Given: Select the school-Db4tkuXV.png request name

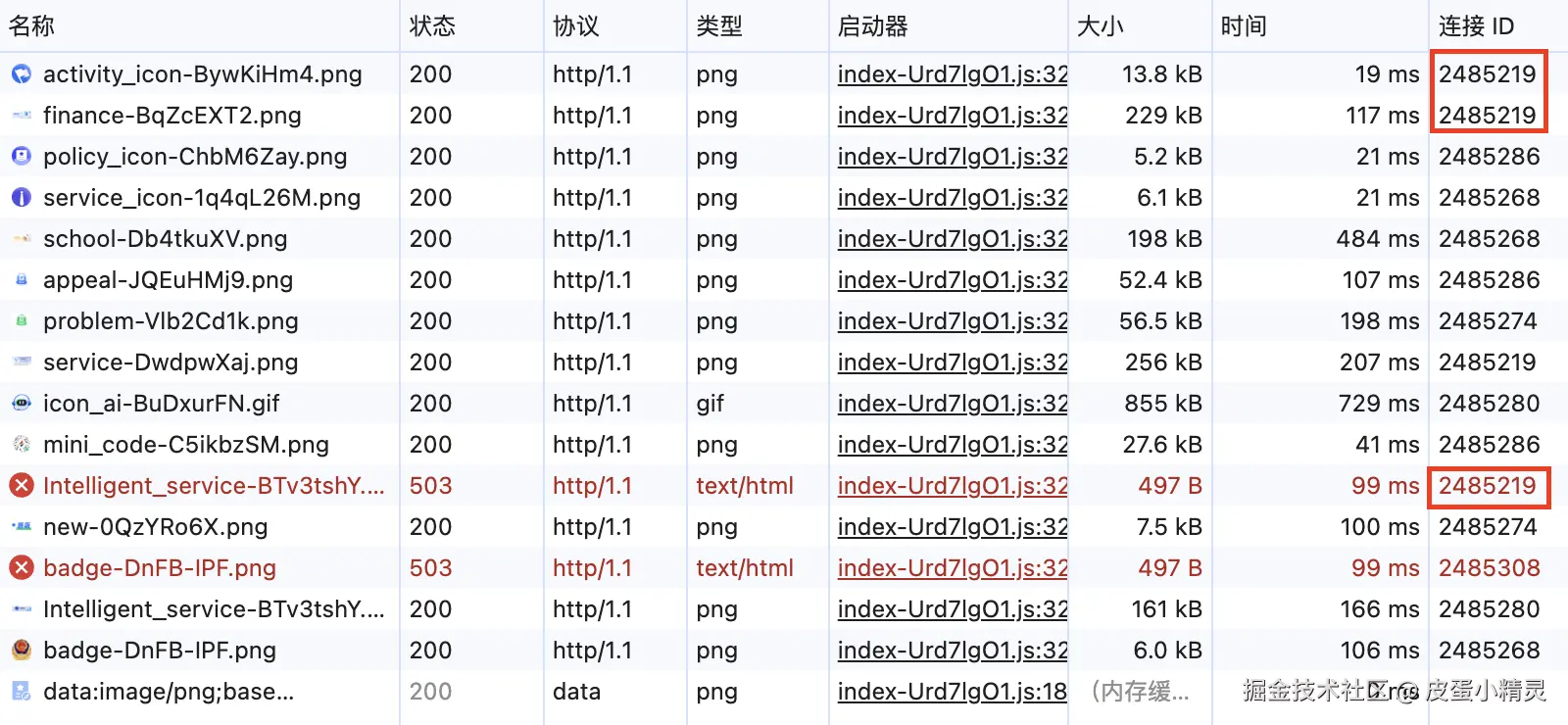Looking at the screenshot, I should pyautogui.click(x=166, y=239).
